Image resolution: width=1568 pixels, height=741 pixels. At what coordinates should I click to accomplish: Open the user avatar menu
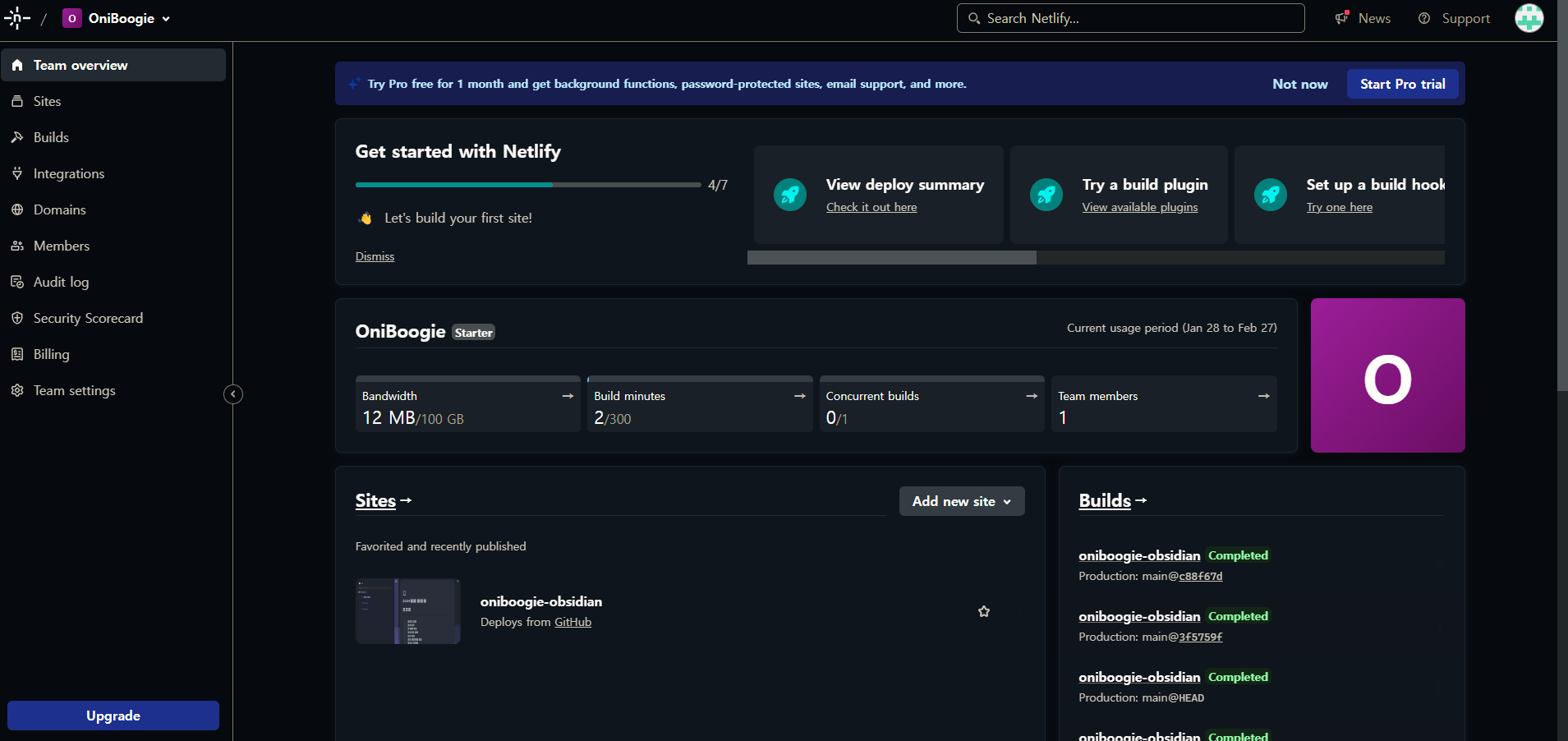click(1529, 18)
